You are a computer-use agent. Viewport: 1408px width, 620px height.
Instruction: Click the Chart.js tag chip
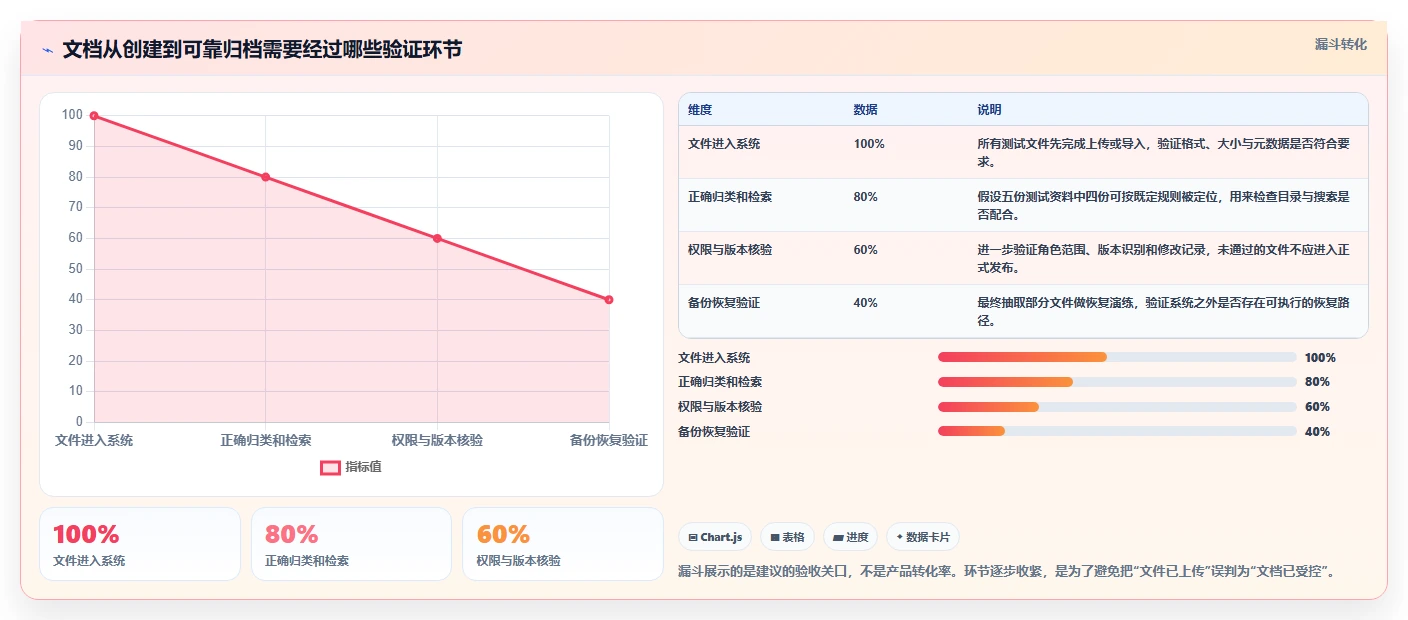[715, 537]
